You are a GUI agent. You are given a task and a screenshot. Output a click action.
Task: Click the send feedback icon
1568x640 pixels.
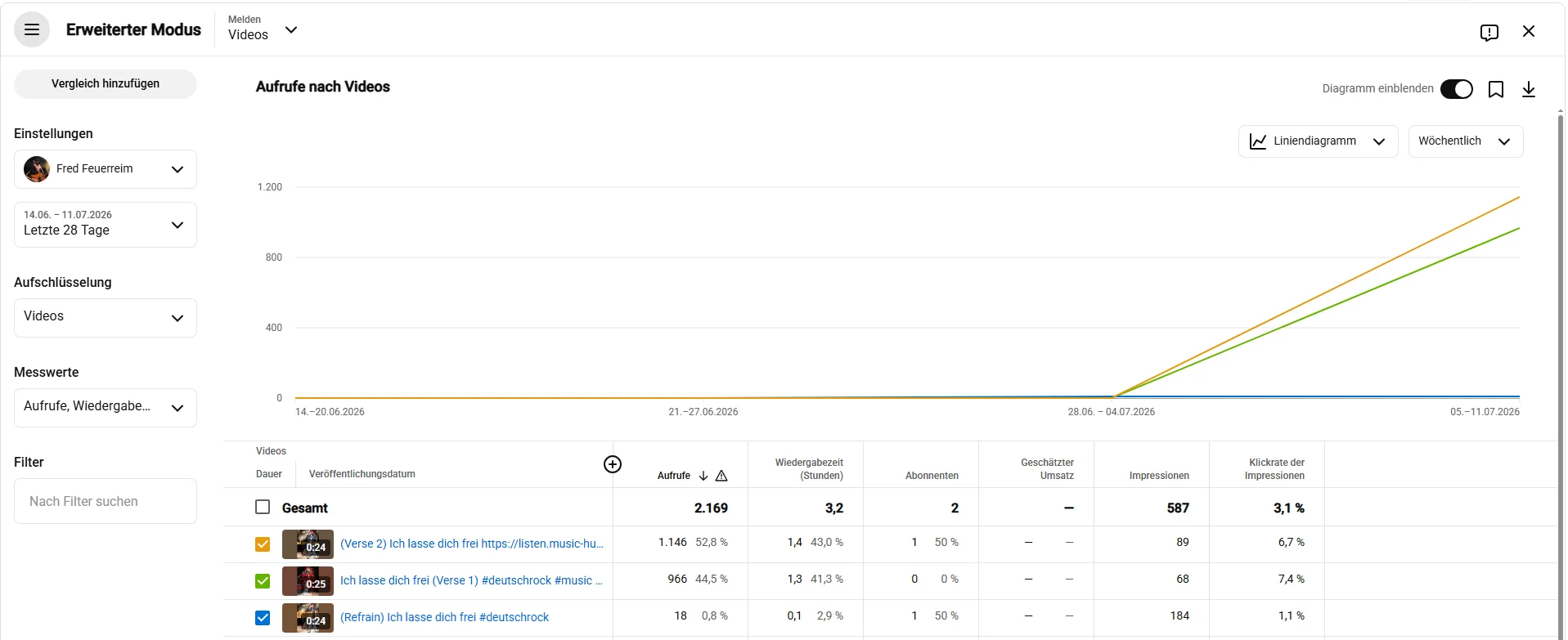coord(1489,32)
